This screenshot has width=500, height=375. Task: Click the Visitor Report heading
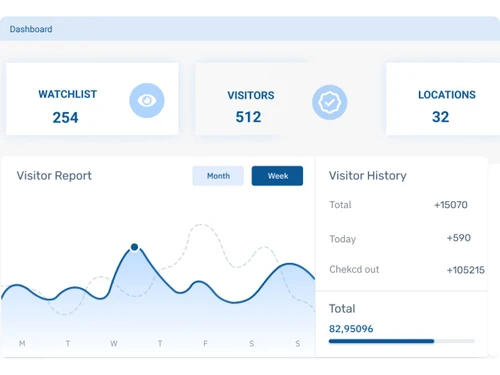(x=54, y=176)
